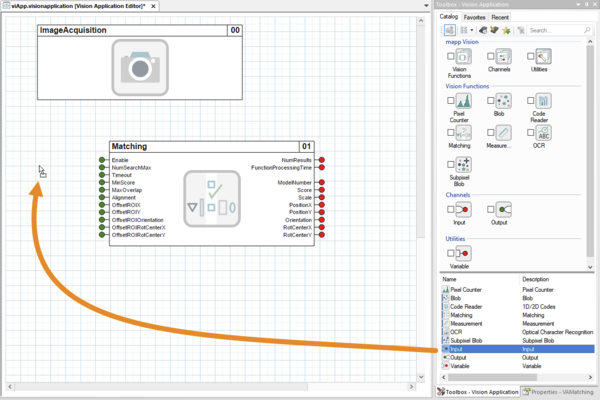Click the green MinScore input pin
600x400 pixels.
coord(102,183)
